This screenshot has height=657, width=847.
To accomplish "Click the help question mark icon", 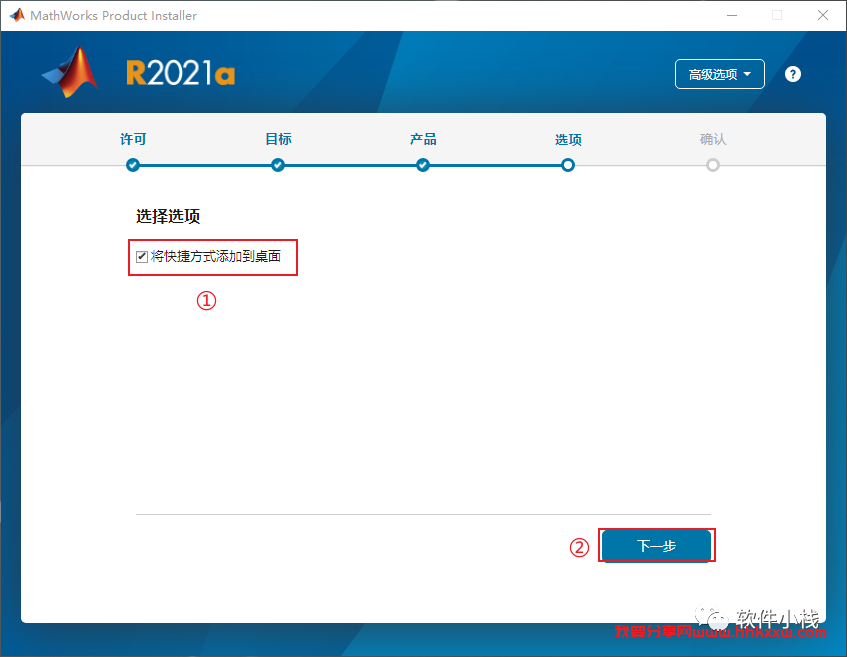I will [792, 74].
